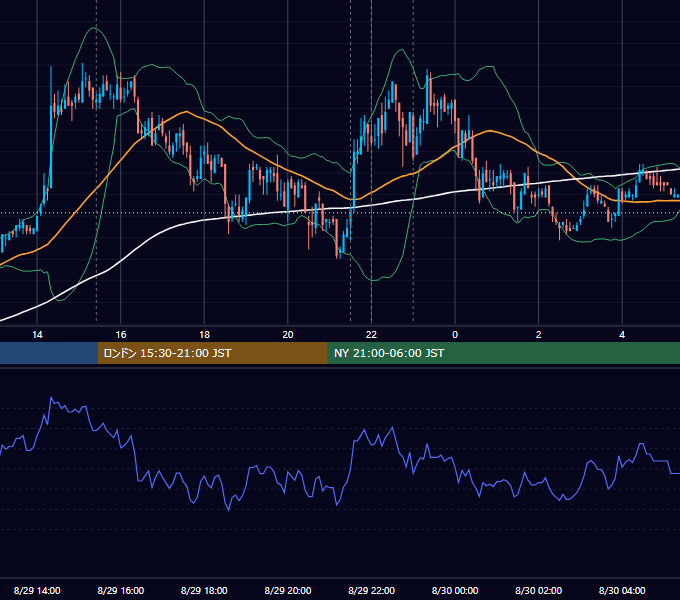Click the hour label 0 on upper axis
The height and width of the screenshot is (600, 680).
[455, 335]
